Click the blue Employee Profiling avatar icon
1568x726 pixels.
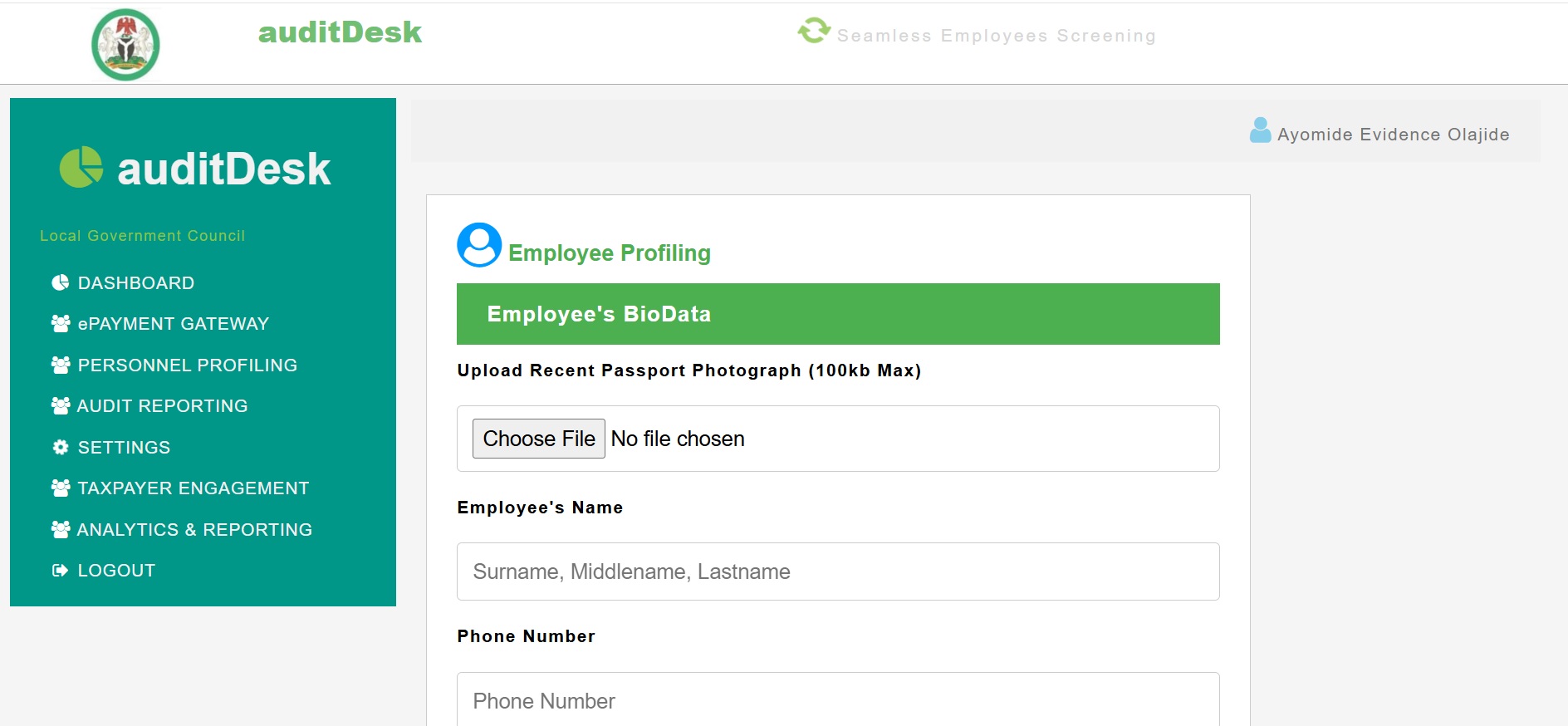(x=479, y=244)
